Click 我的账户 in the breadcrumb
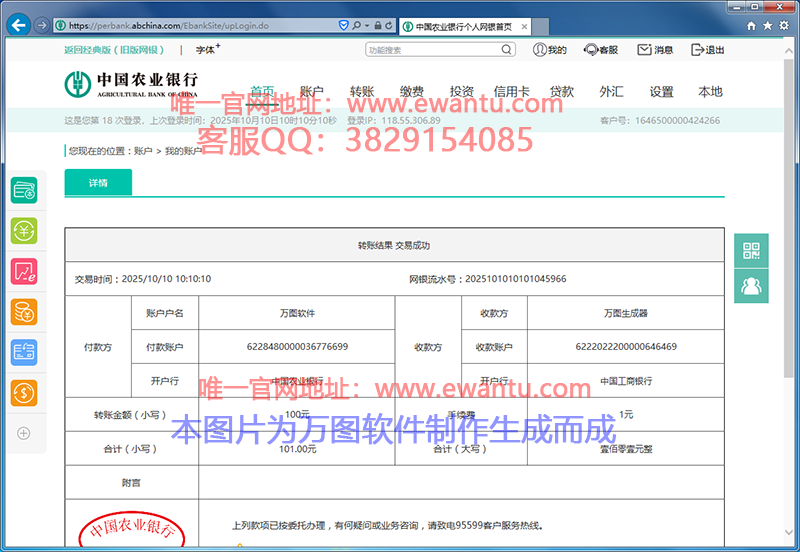800x552 pixels. [183, 151]
